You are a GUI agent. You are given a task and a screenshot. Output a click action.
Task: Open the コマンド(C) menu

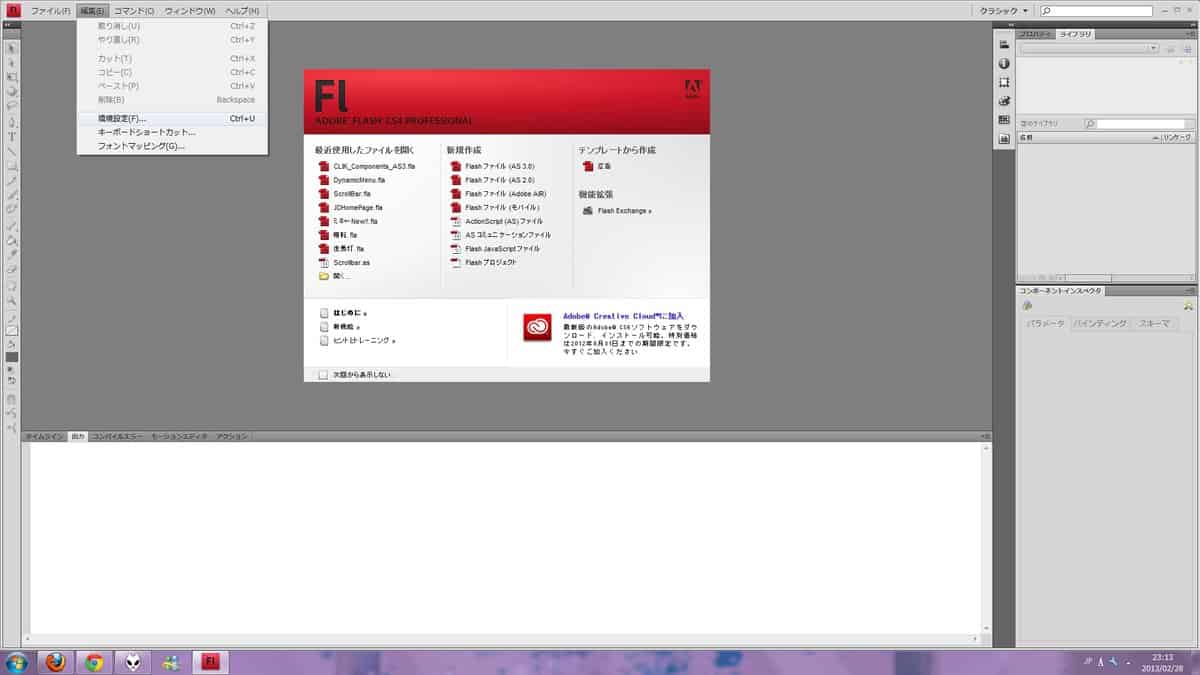(x=134, y=10)
